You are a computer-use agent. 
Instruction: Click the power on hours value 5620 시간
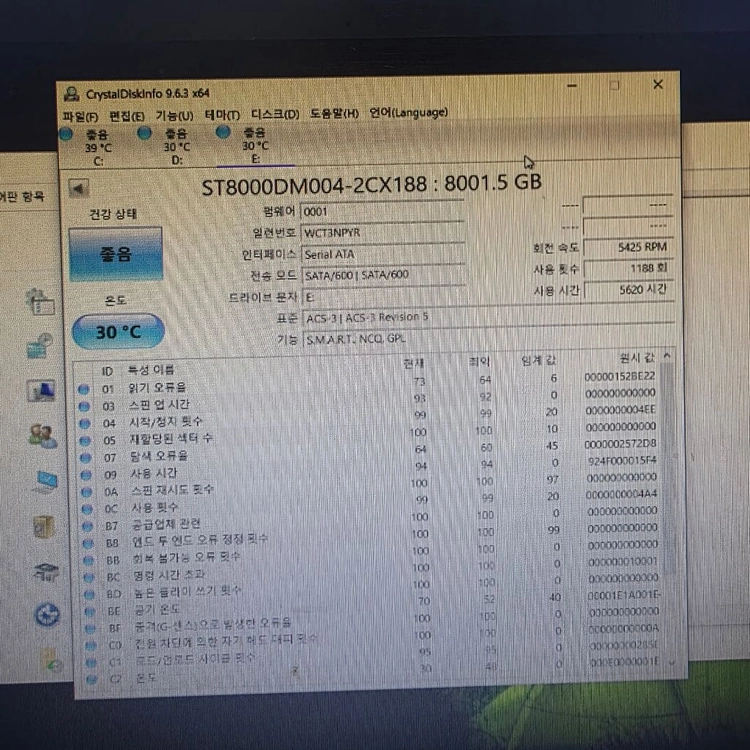[629, 290]
